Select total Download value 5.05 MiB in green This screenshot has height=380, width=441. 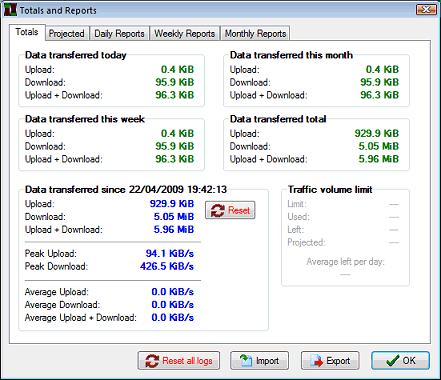click(x=379, y=146)
